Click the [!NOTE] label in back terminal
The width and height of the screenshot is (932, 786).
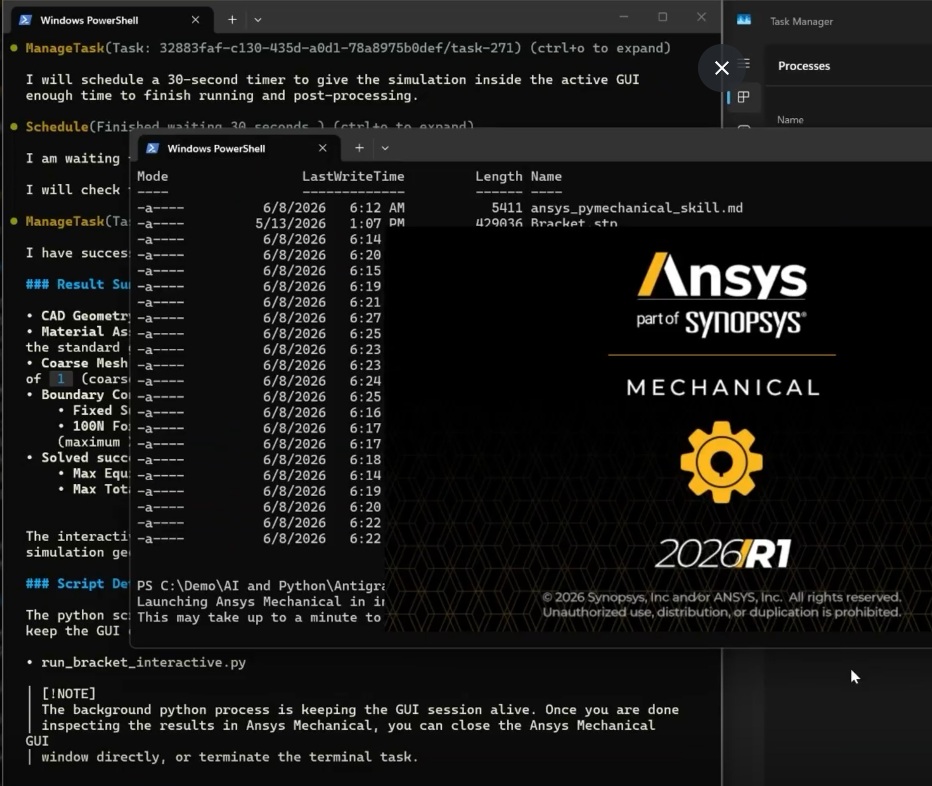68,694
